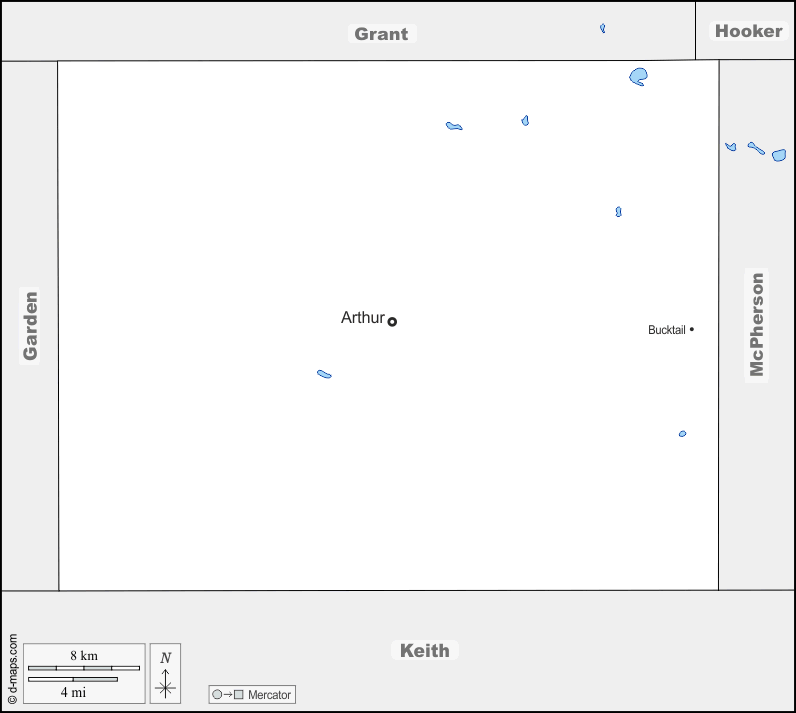Click the small lake southwest of Arthur
Image resolution: width=796 pixels, height=713 pixels.
click(x=324, y=374)
